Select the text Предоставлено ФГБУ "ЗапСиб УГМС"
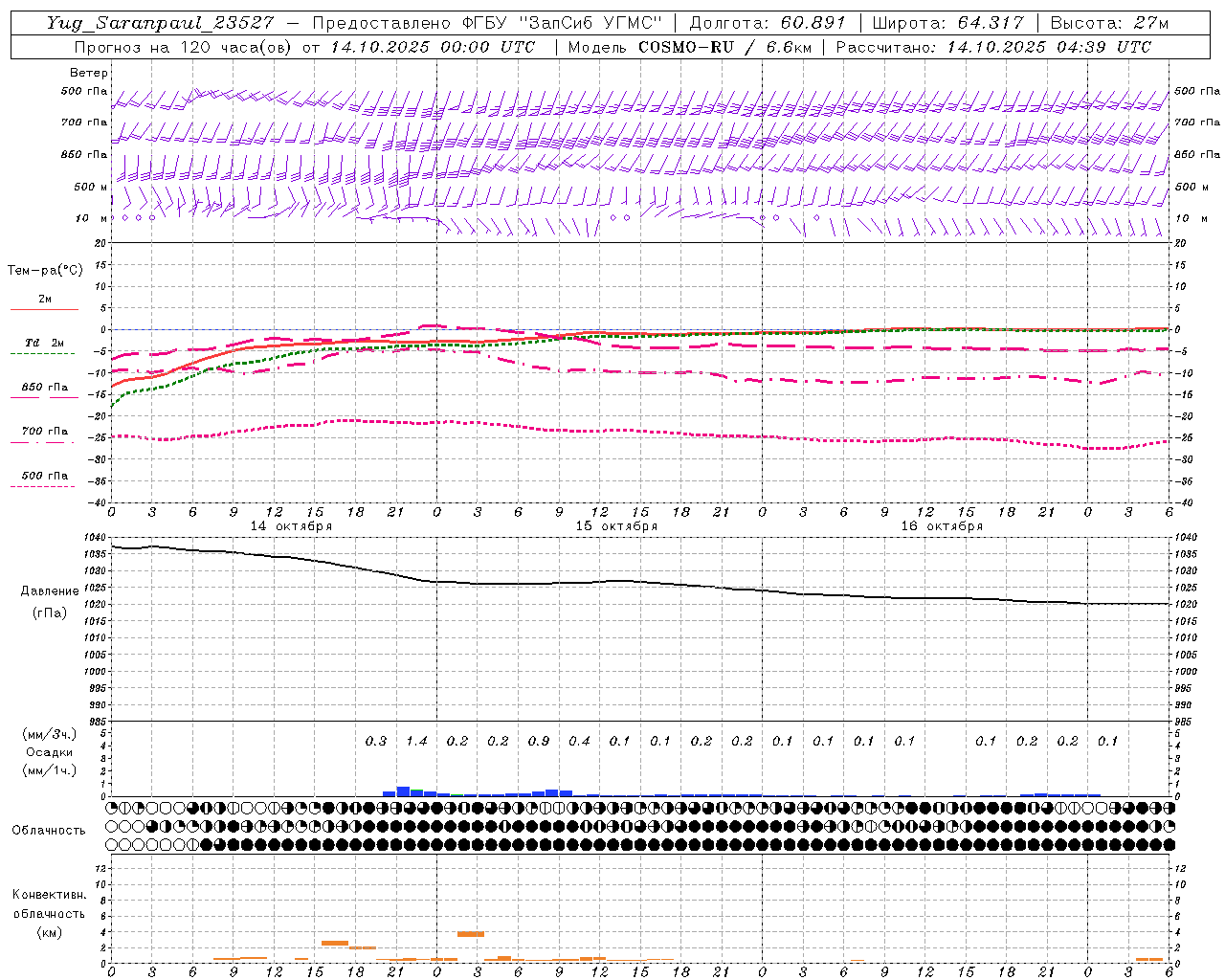Image resolution: width=1225 pixels, height=980 pixels. pos(487,23)
